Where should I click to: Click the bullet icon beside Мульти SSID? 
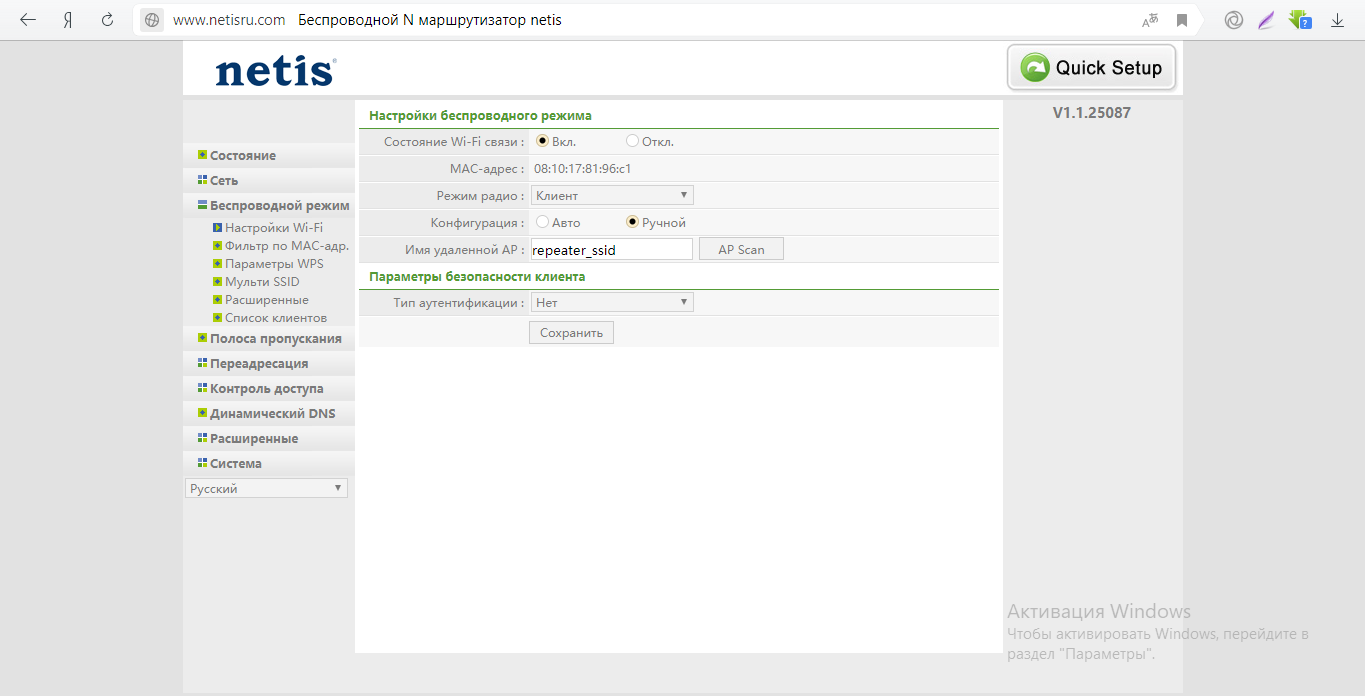click(216, 282)
